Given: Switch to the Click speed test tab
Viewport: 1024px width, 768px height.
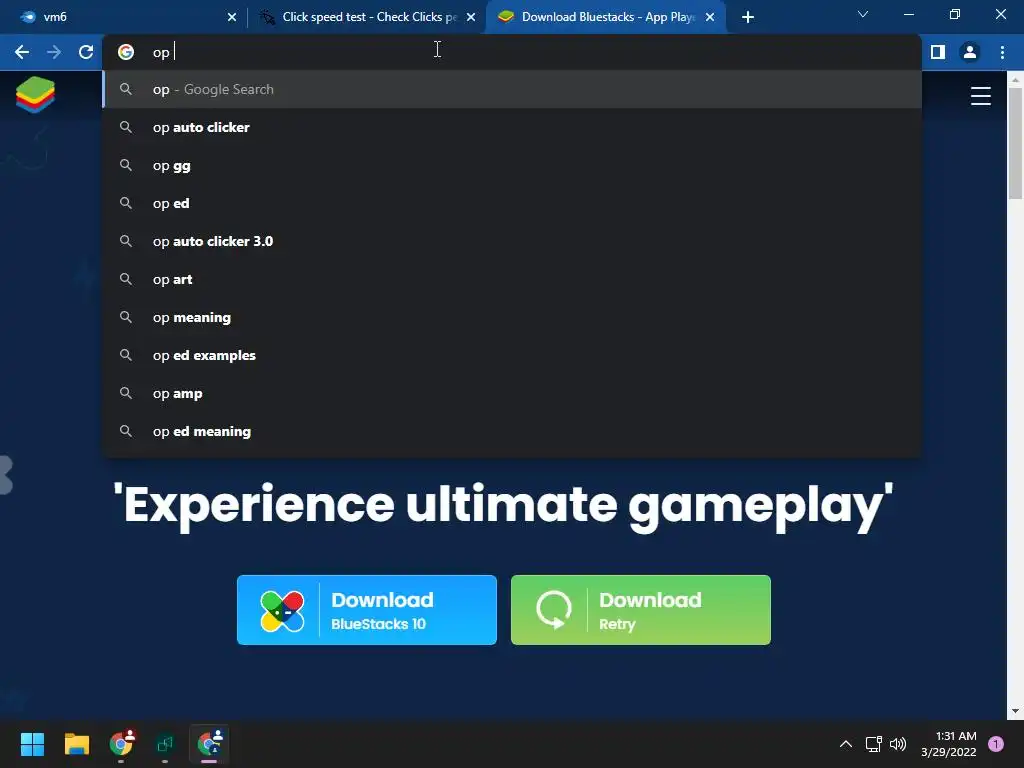Looking at the screenshot, I should coord(366,17).
